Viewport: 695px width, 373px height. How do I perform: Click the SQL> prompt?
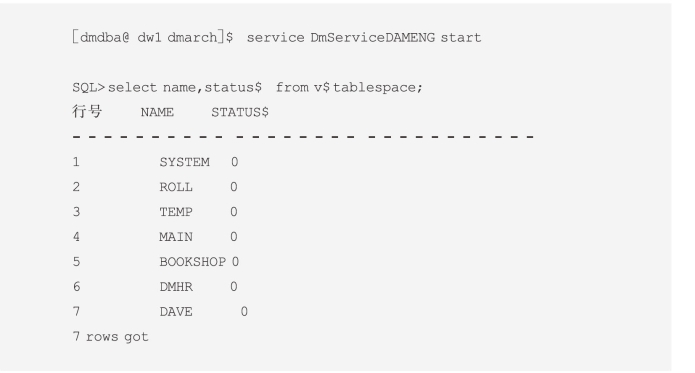pyautogui.click(x=88, y=87)
